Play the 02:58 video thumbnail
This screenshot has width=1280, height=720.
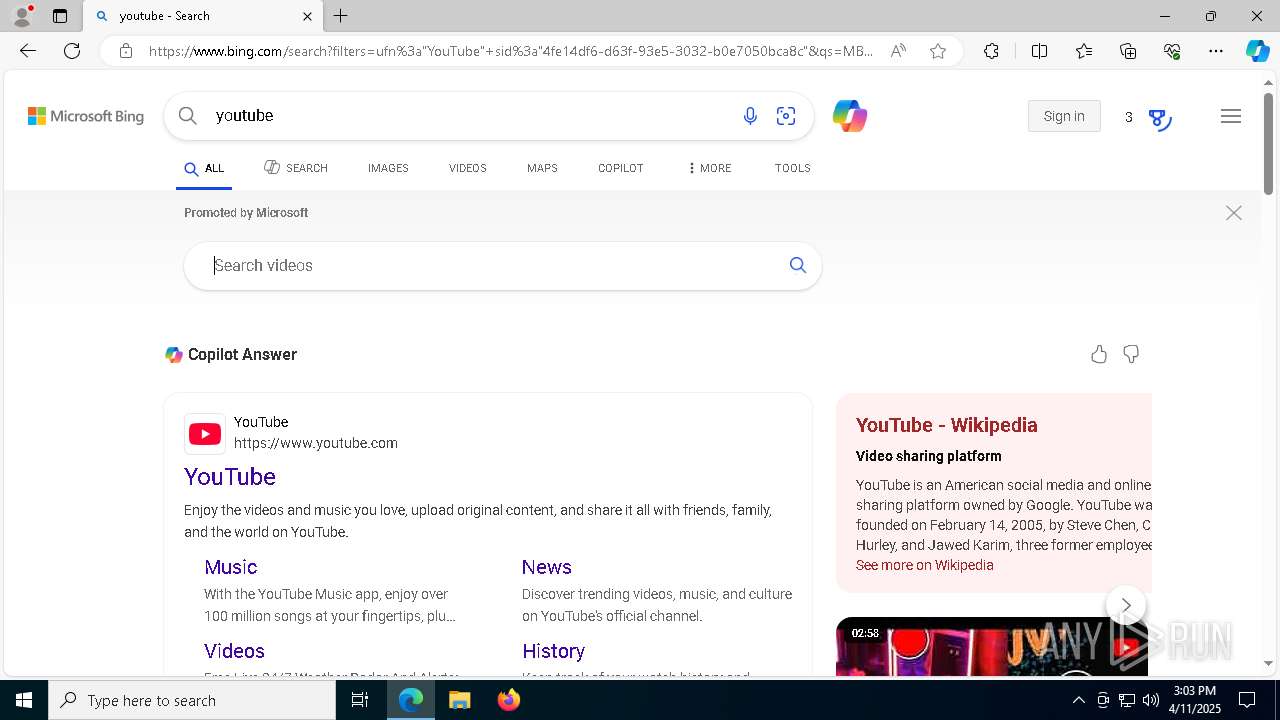coord(992,646)
